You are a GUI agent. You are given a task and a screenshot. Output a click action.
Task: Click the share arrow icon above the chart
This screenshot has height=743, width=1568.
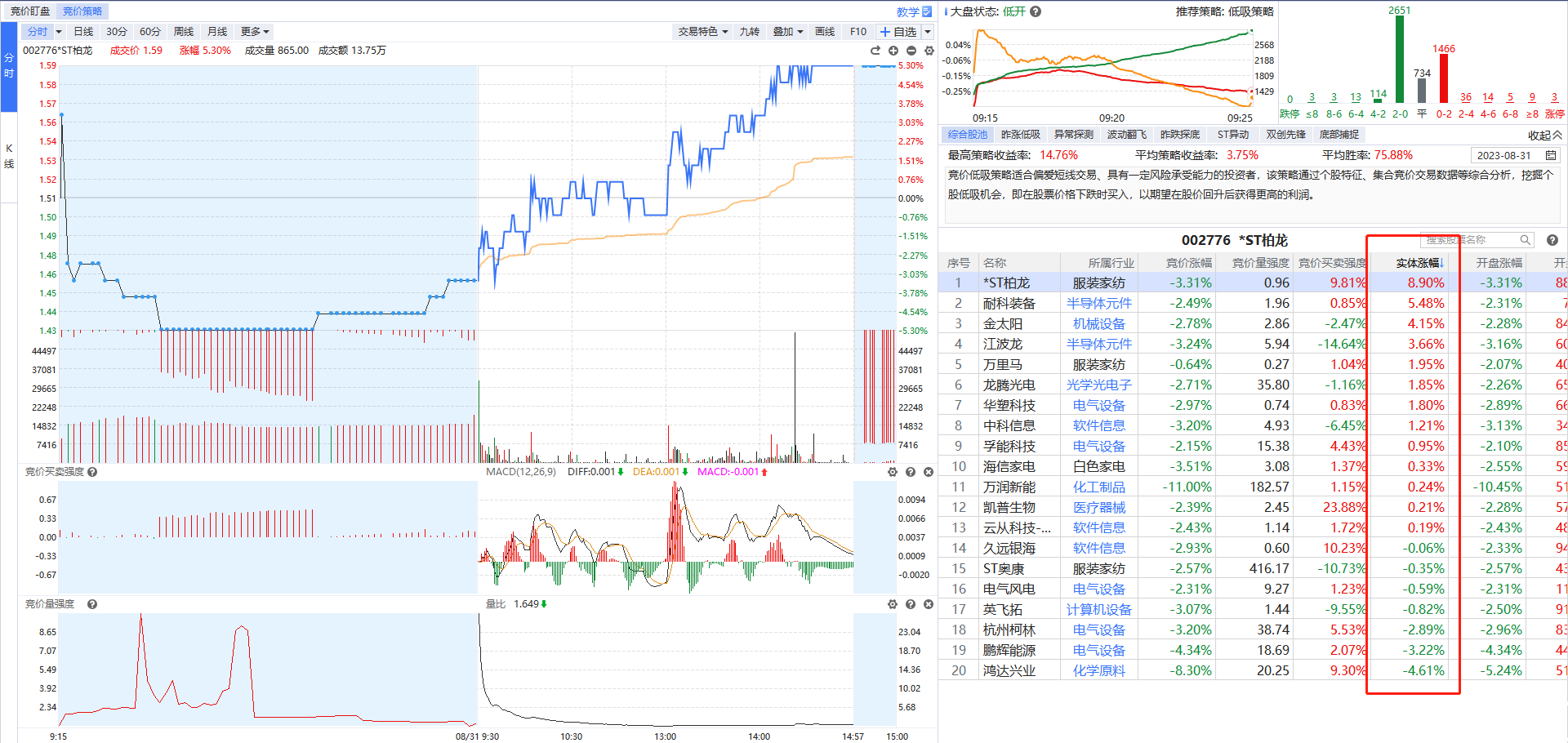(x=875, y=51)
